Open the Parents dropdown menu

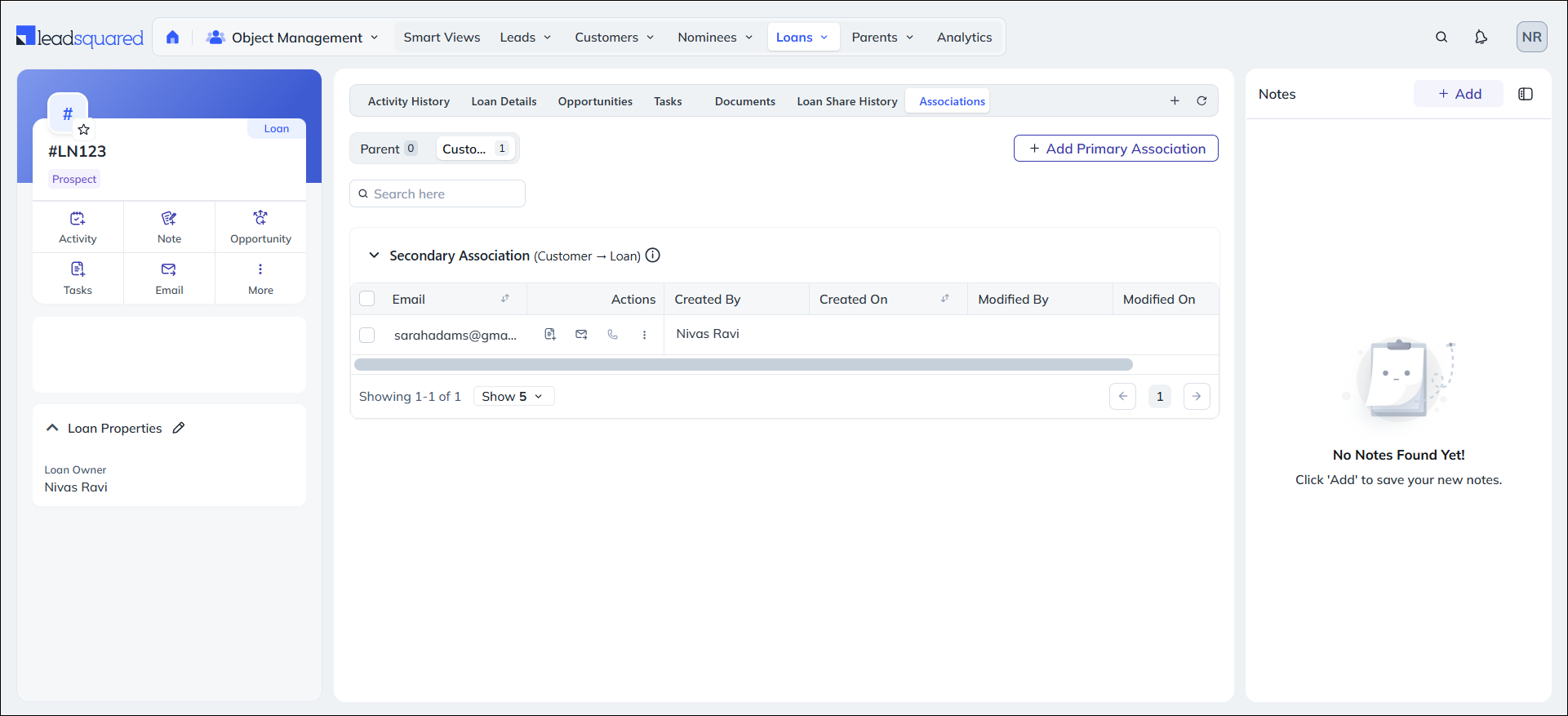click(x=882, y=38)
